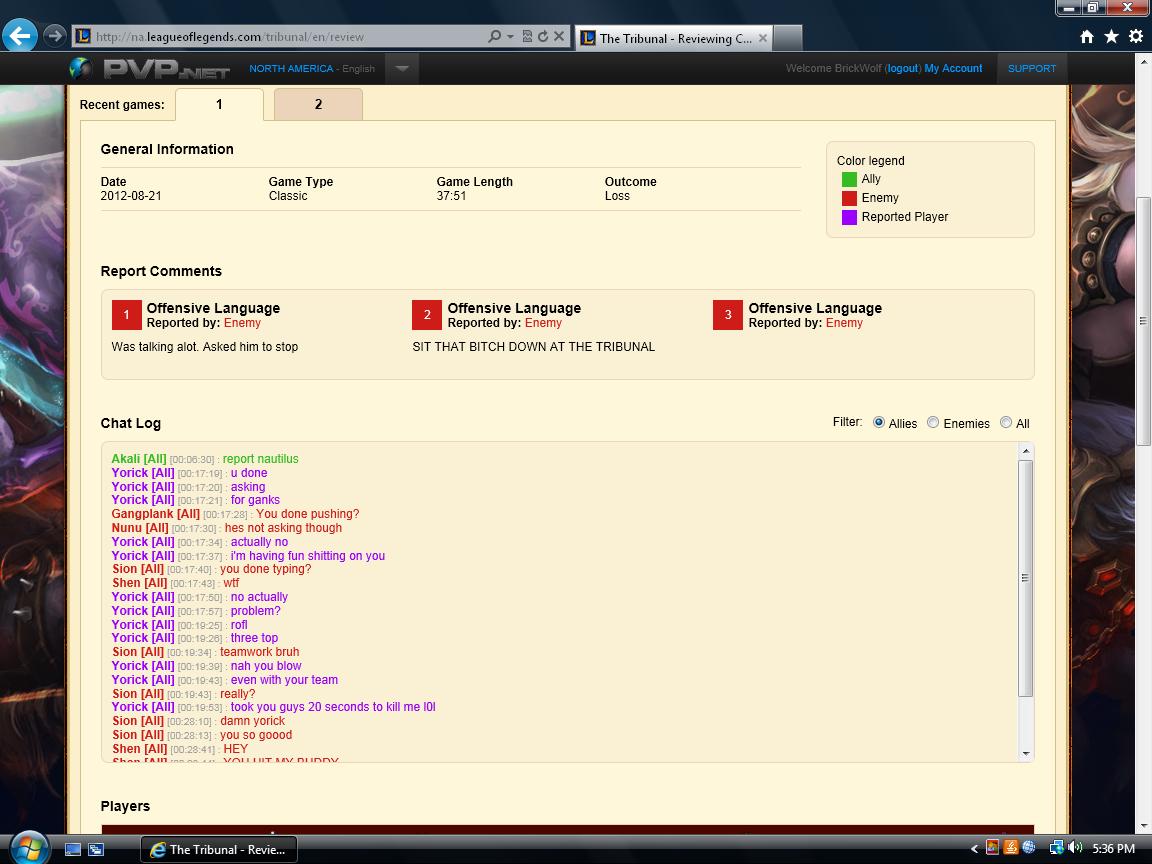Open the browser Home icon

point(1087,36)
